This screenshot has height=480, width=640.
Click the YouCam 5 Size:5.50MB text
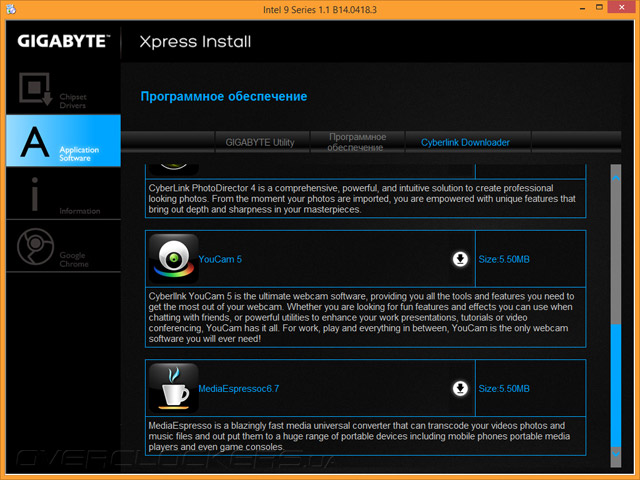(x=504, y=259)
